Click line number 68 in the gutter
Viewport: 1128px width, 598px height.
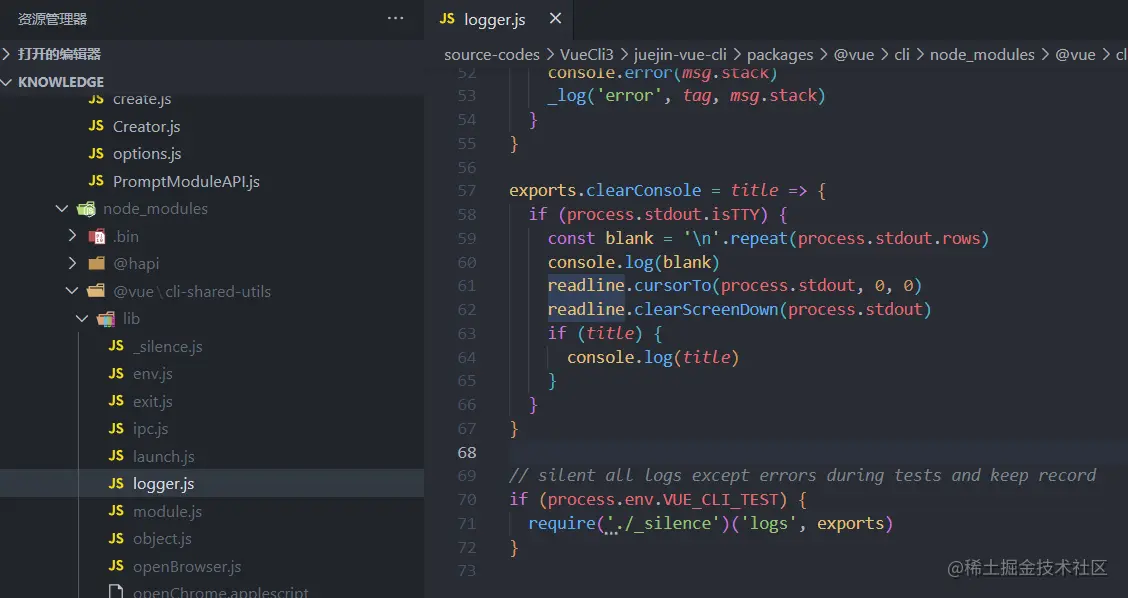pyautogui.click(x=467, y=453)
